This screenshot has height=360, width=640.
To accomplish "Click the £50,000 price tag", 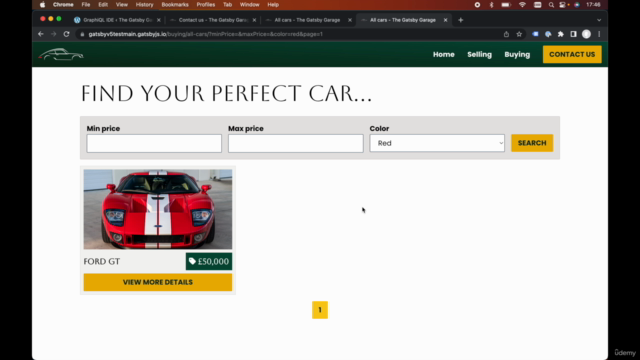I will 209,262.
